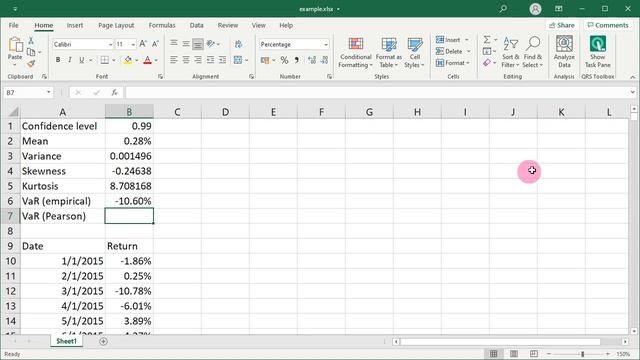Screen dimensions: 640x360
Task: Apply Comma Style number format
Action: point(297,60)
